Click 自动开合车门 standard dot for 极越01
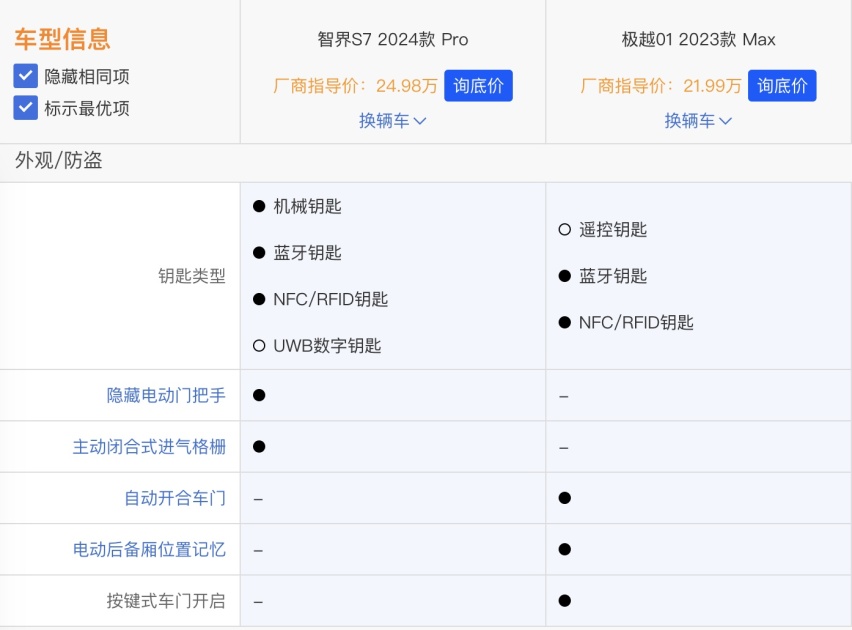852x630 pixels. (565, 498)
